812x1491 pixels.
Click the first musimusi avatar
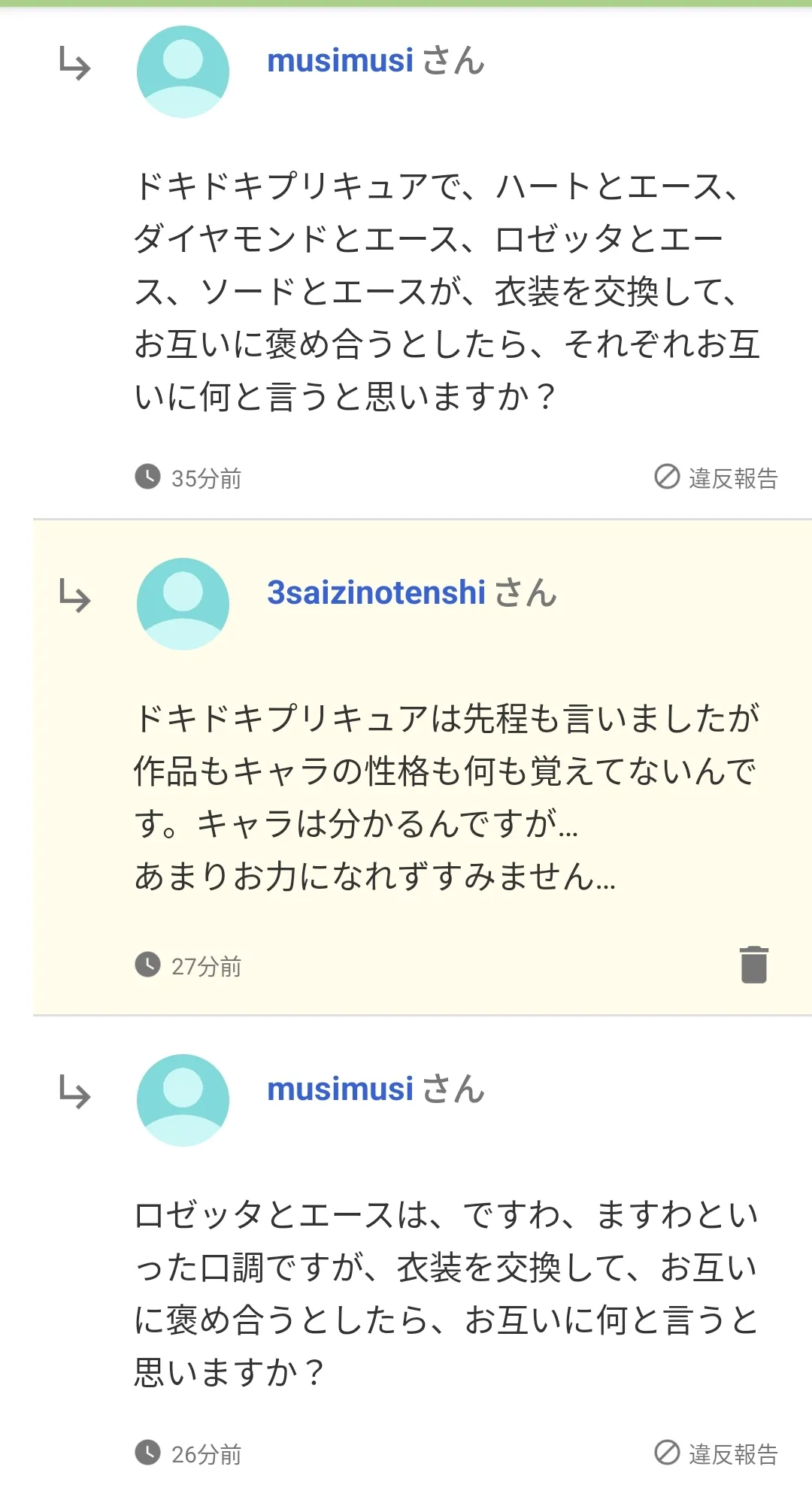tap(183, 71)
